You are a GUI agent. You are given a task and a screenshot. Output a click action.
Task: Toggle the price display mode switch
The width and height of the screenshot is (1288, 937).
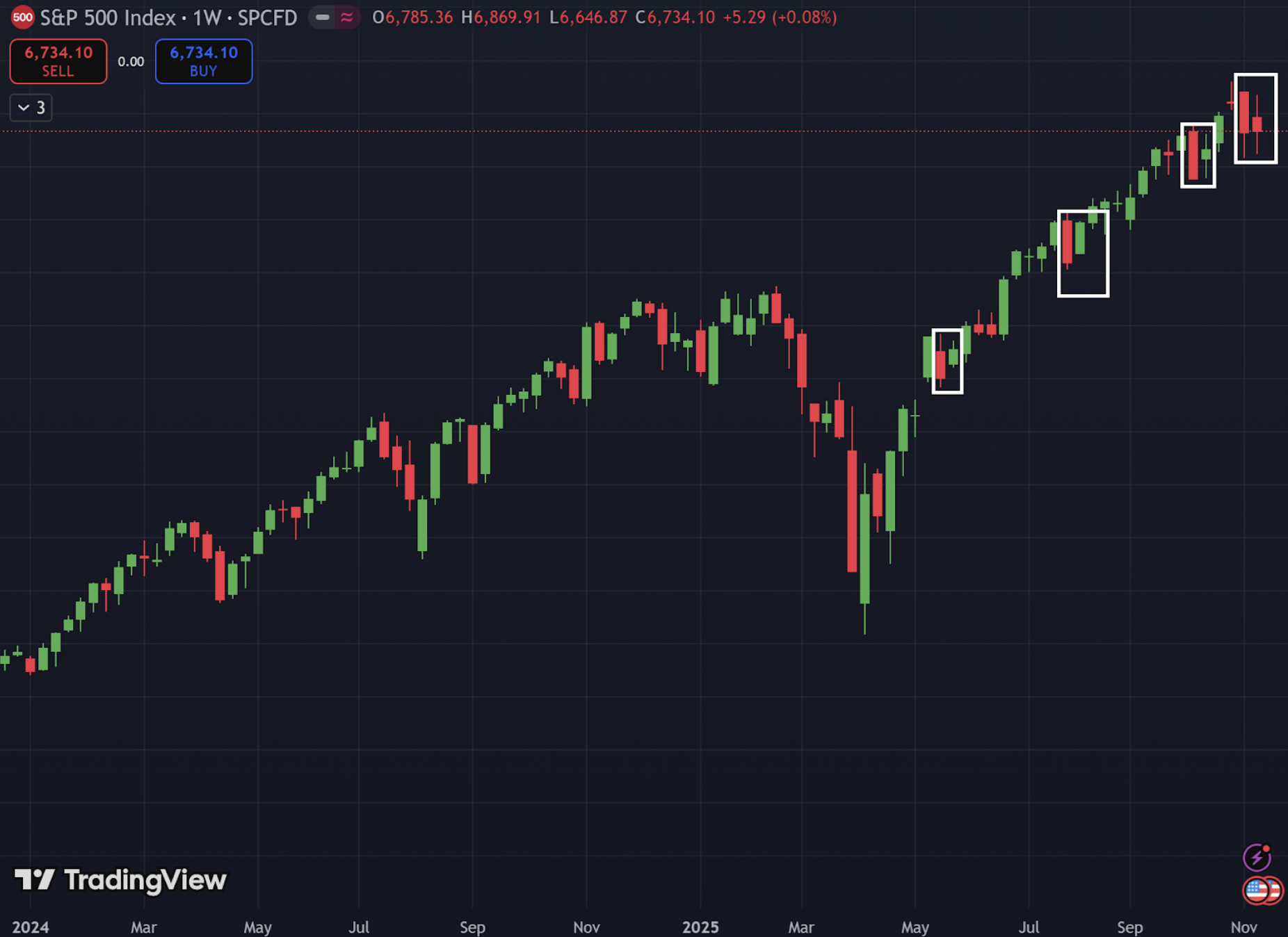(333, 17)
